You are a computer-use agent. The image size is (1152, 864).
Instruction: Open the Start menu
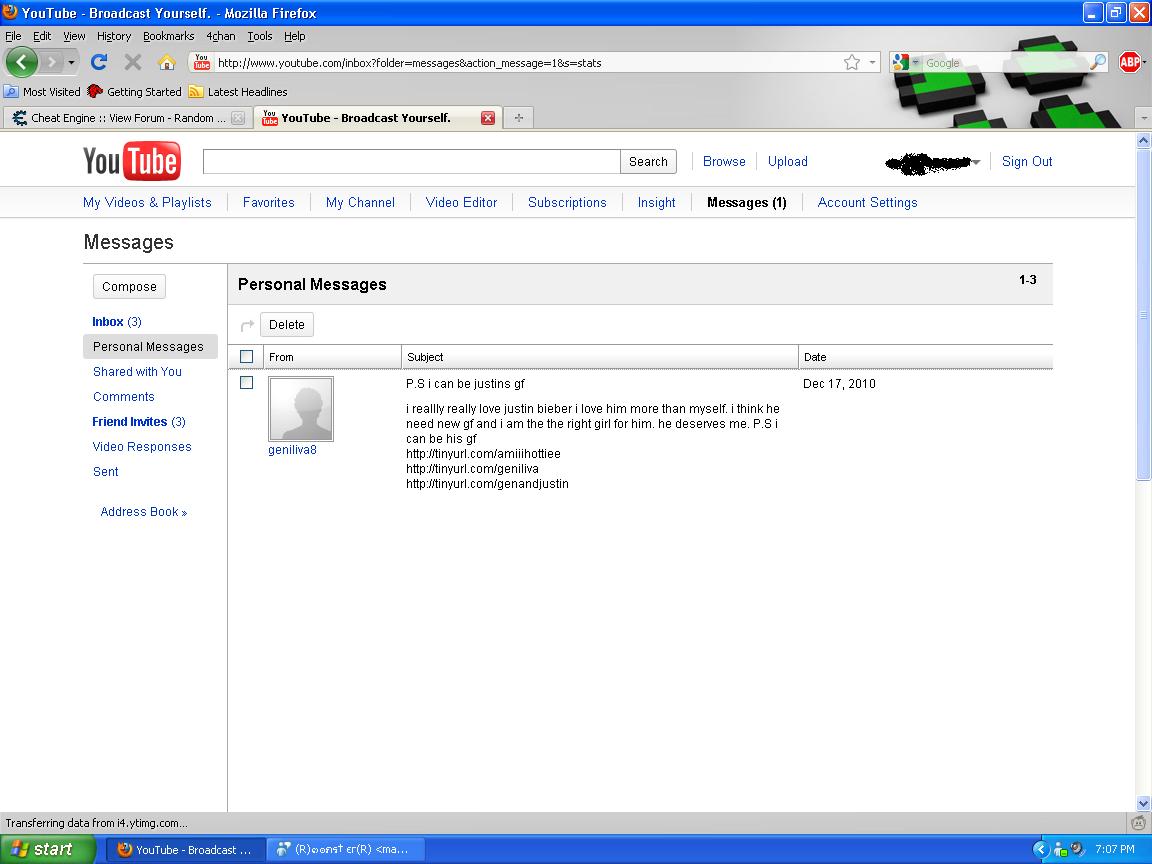(x=47, y=849)
